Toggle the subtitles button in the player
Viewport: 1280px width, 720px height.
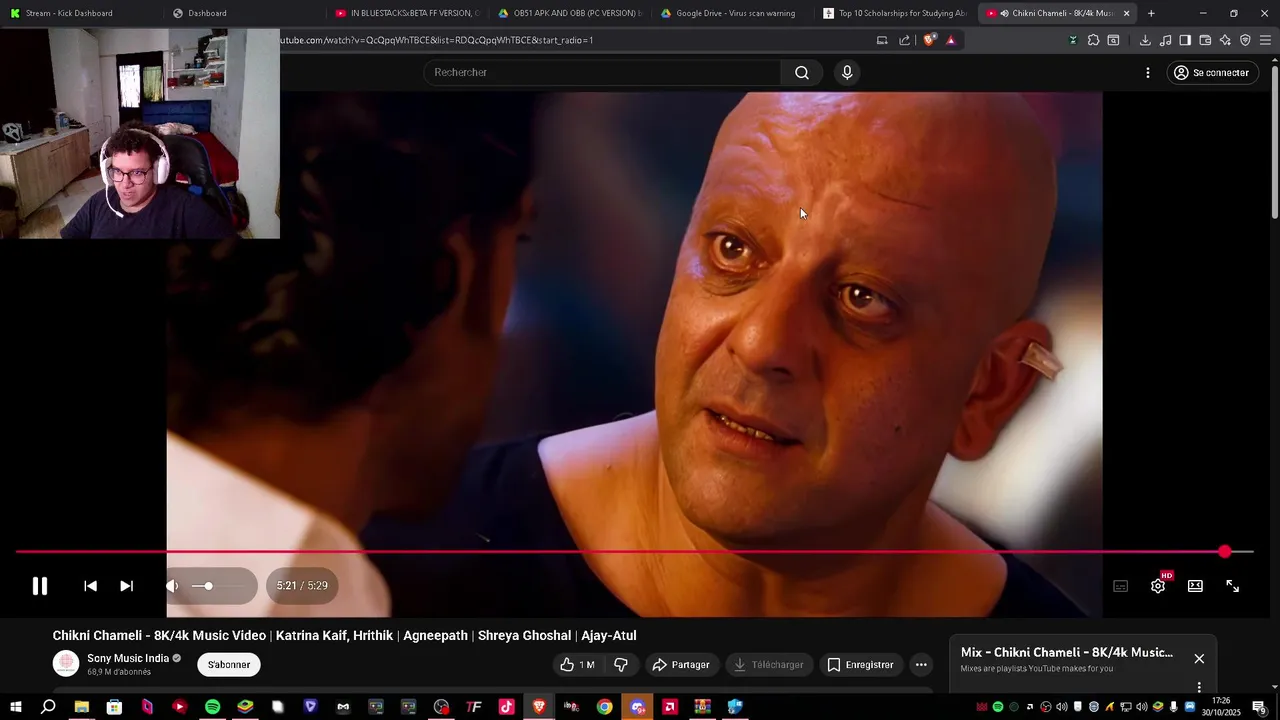[1120, 586]
